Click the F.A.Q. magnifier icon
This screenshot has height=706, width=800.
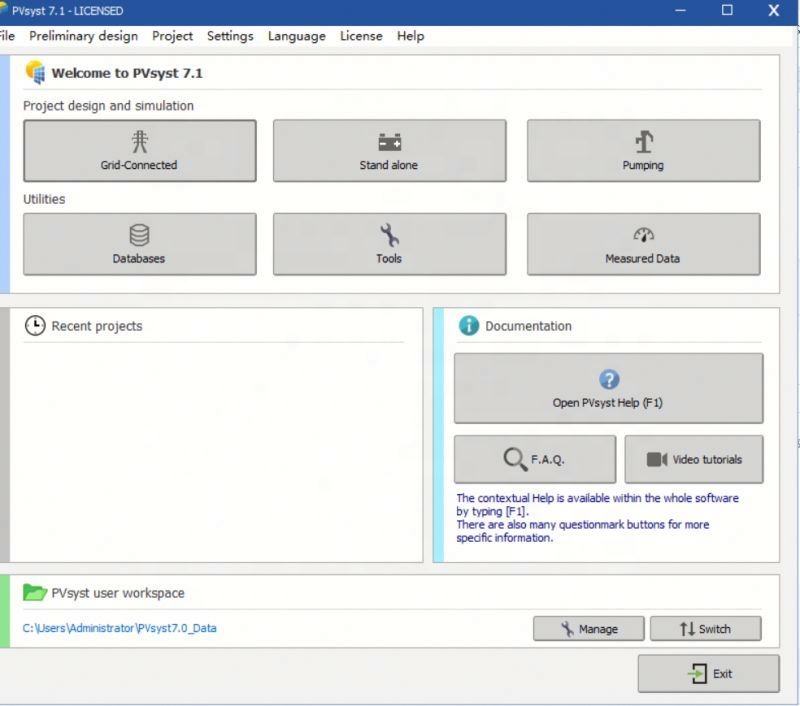pyautogui.click(x=515, y=459)
